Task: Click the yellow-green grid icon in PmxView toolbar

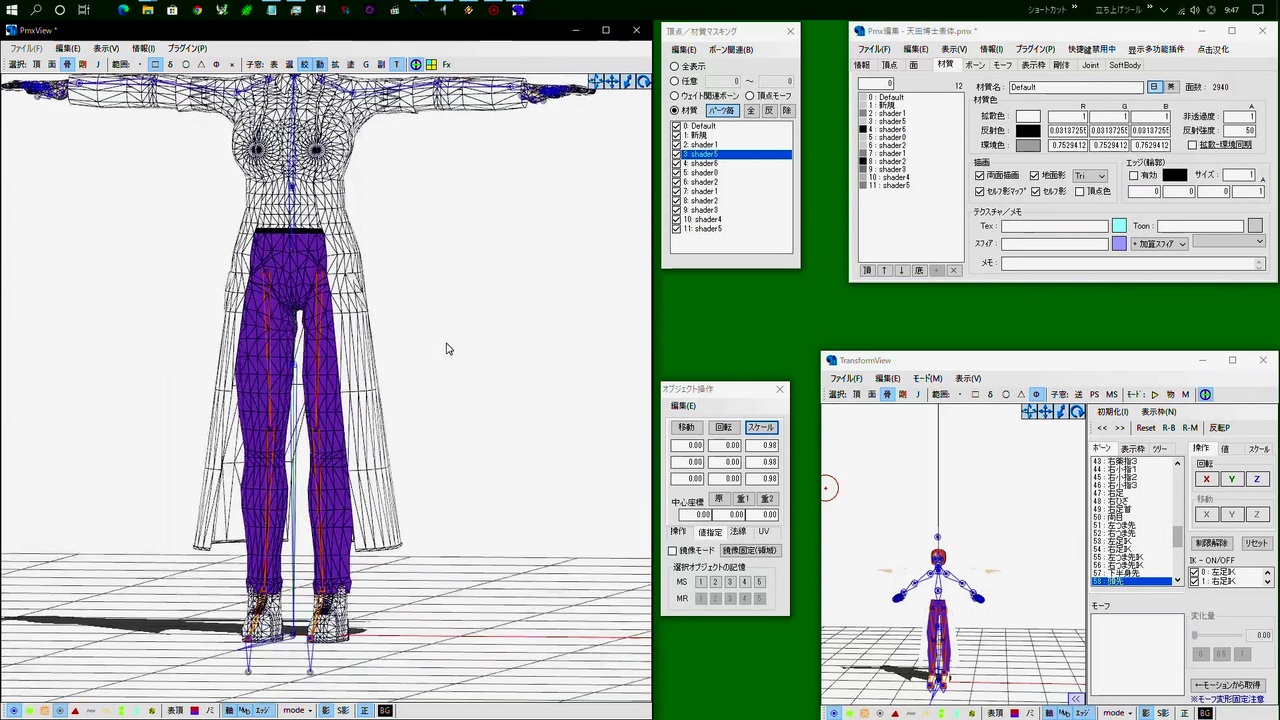Action: coord(431,64)
